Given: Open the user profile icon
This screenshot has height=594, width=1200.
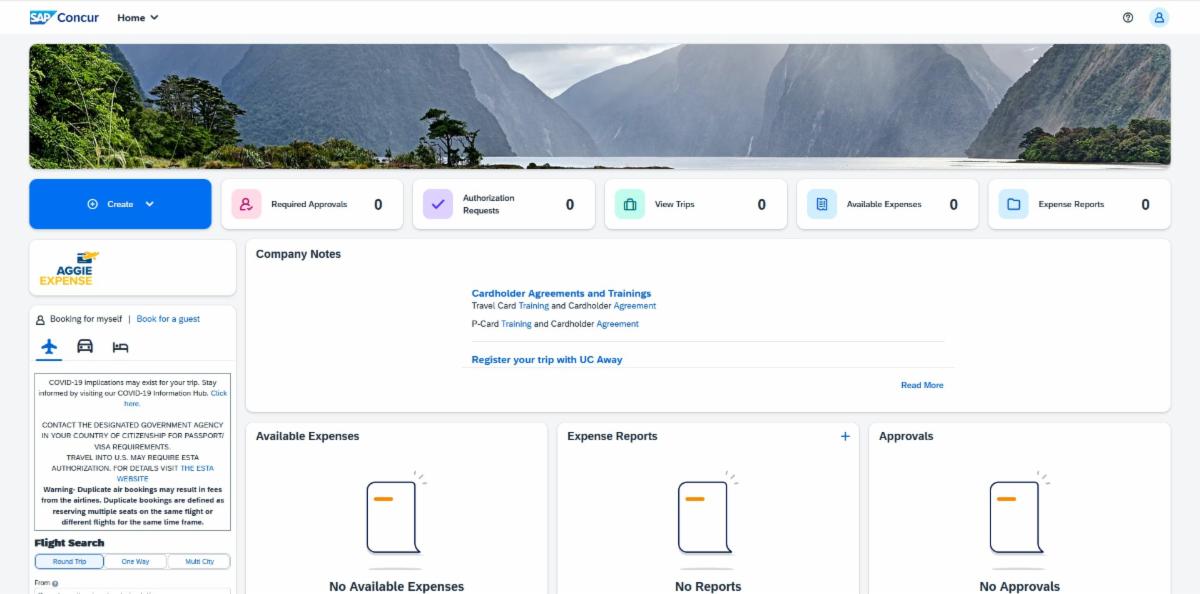Looking at the screenshot, I should pos(1159,17).
